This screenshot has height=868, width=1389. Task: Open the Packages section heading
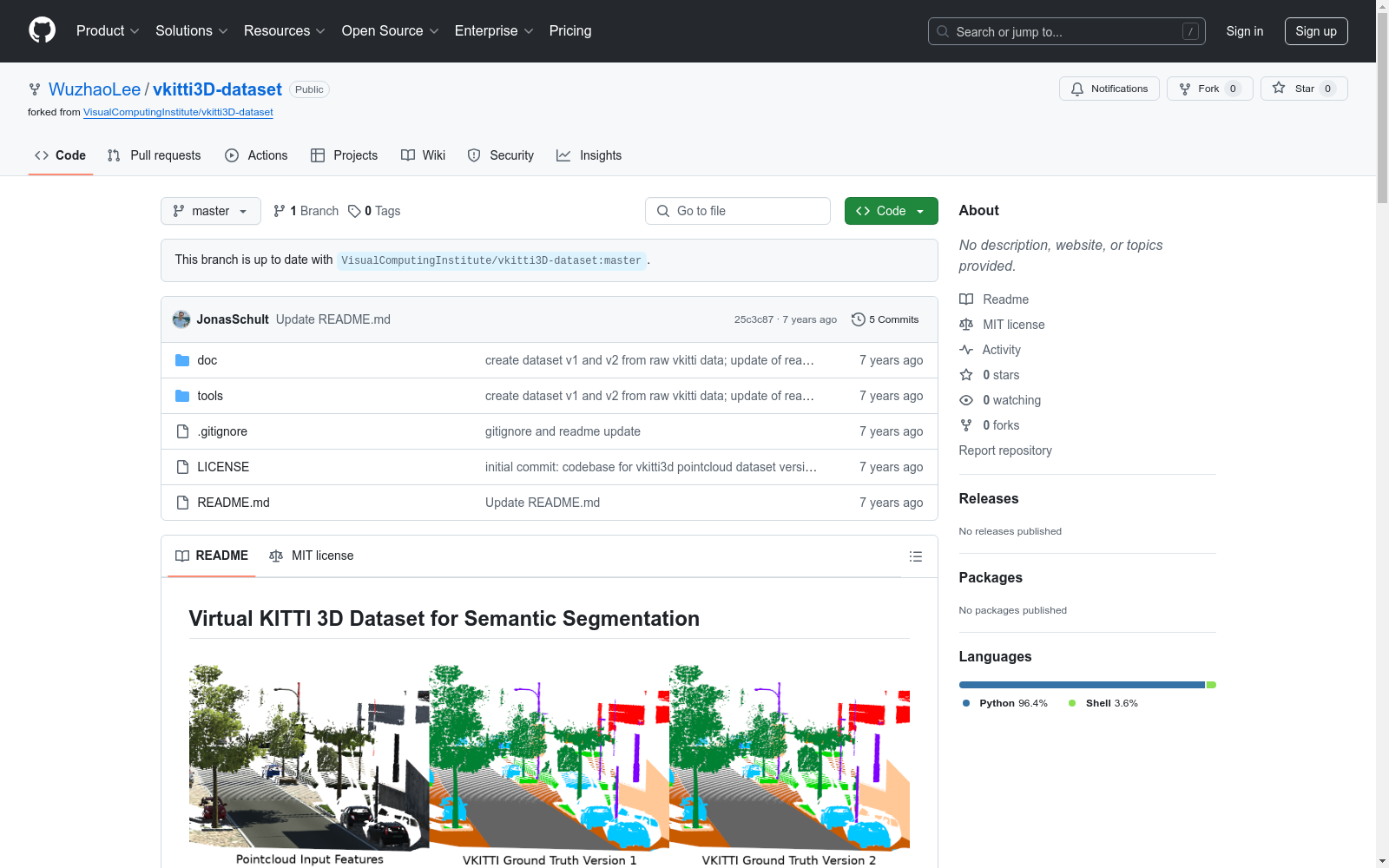click(x=991, y=577)
